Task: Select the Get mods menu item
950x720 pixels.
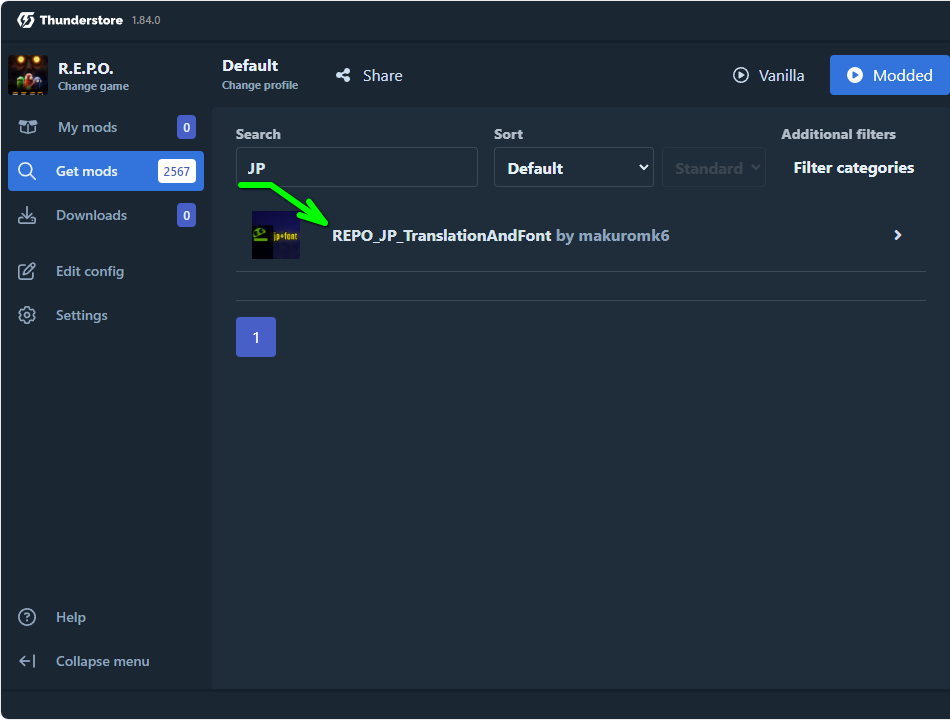Action: click(106, 171)
